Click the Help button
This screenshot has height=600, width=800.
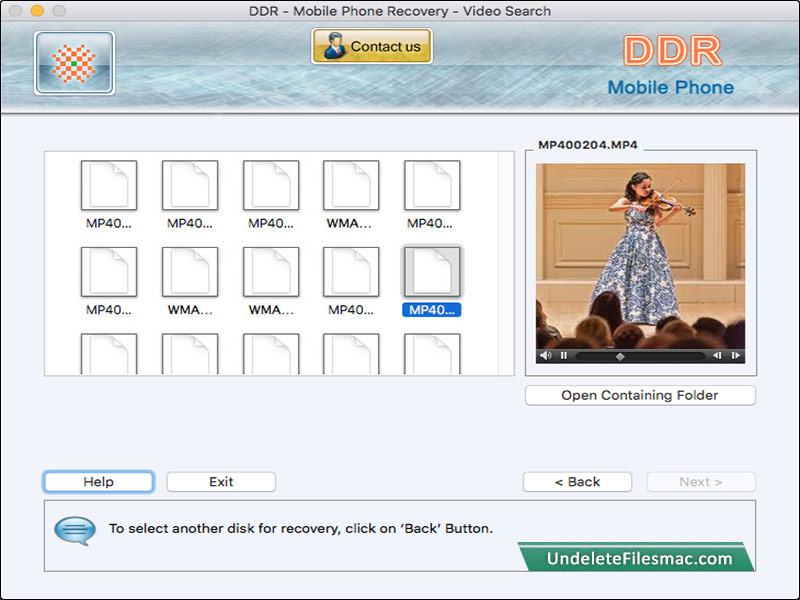pyautogui.click(x=98, y=482)
